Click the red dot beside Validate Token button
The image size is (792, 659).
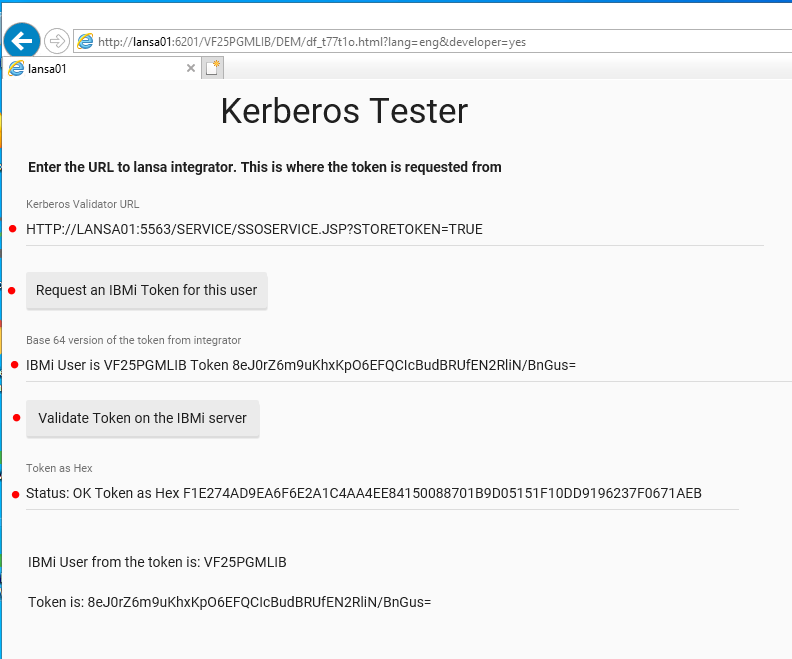coord(17,418)
